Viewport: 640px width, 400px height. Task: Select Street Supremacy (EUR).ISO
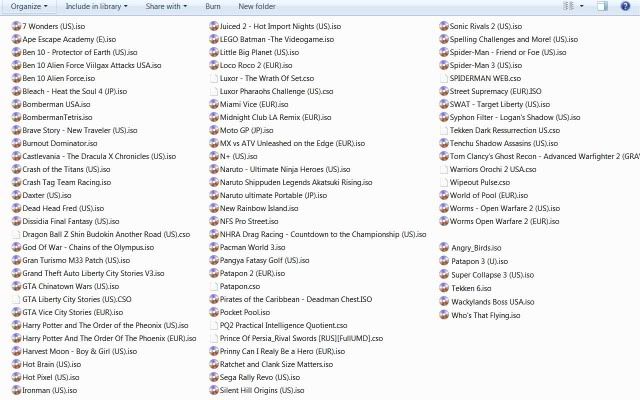pos(496,91)
